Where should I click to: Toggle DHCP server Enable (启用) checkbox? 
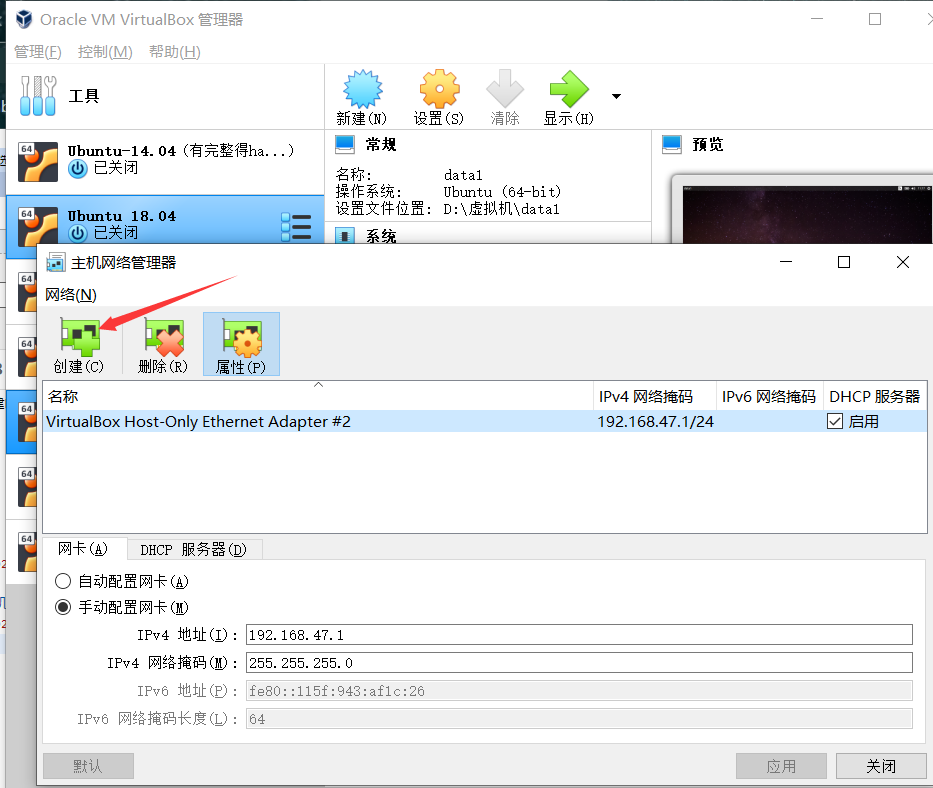coord(835,421)
